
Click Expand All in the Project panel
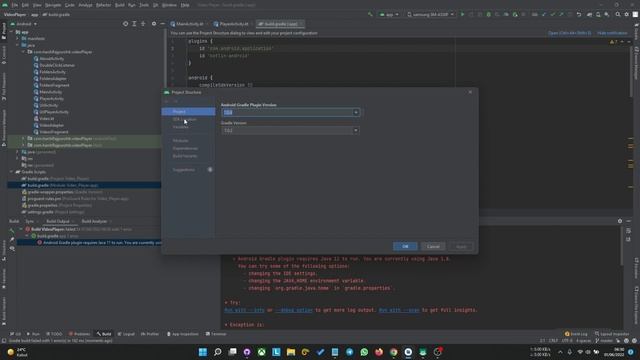[x=134, y=24]
